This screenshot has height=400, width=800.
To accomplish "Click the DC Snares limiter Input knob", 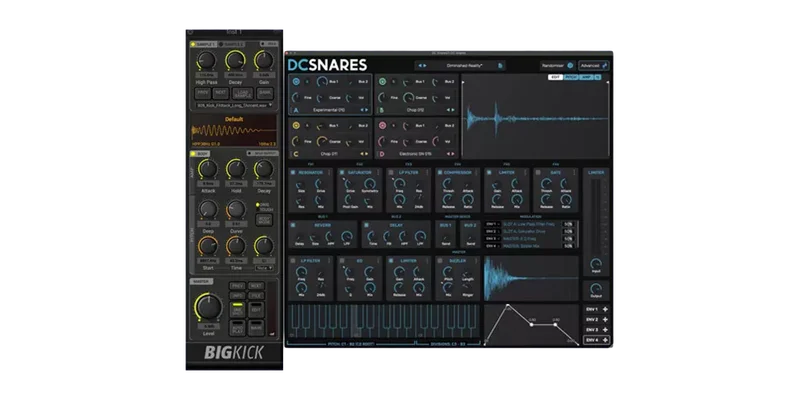I will click(595, 264).
